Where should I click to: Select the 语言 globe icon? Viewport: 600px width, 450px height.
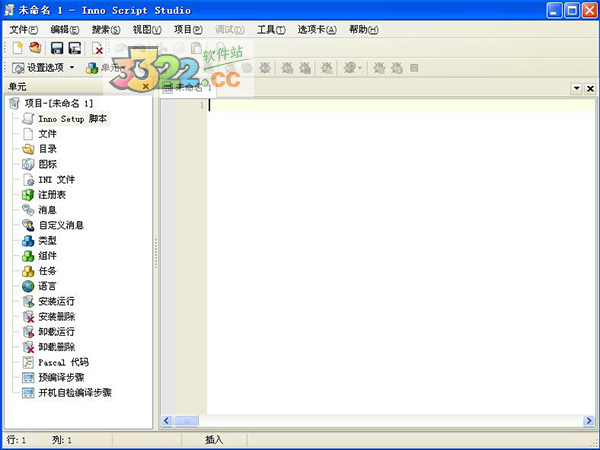pyautogui.click(x=28, y=286)
